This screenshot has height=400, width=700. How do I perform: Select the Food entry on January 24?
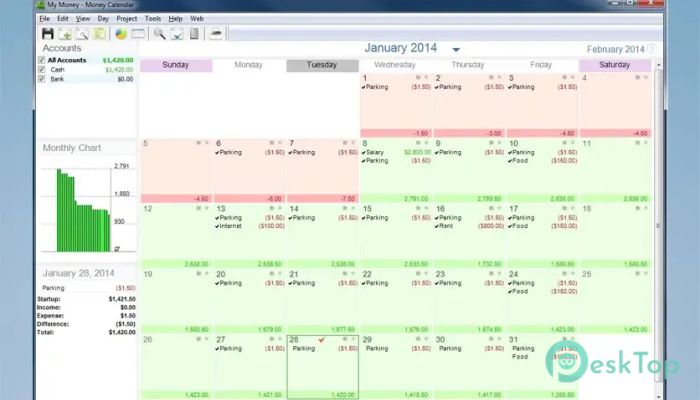click(x=542, y=292)
